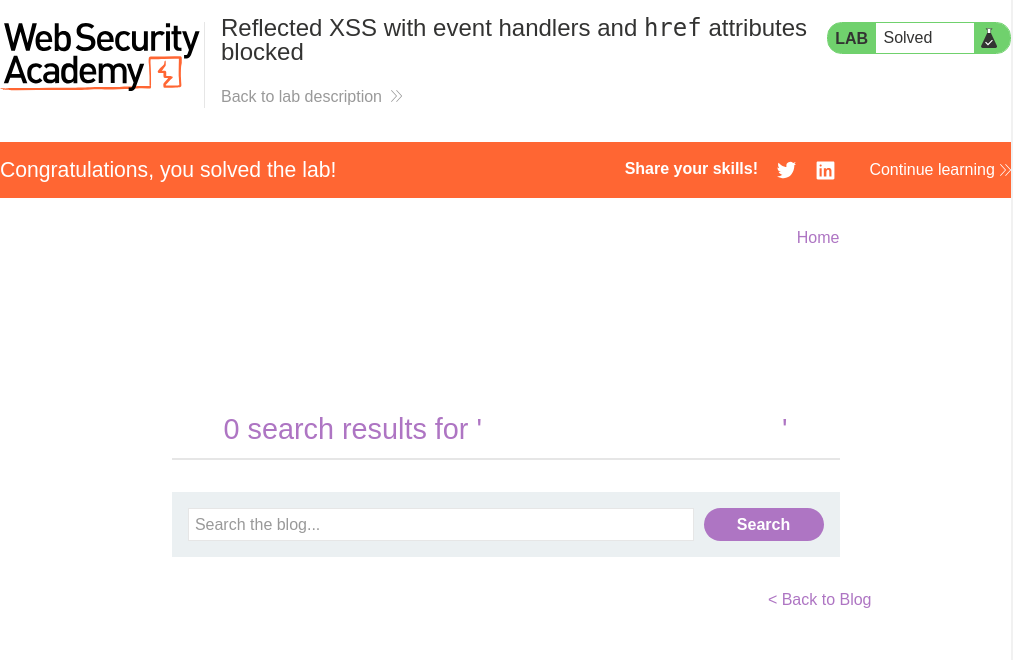Click the green LAB badge
The width and height of the screenshot is (1013, 660).
pyautogui.click(x=851, y=38)
